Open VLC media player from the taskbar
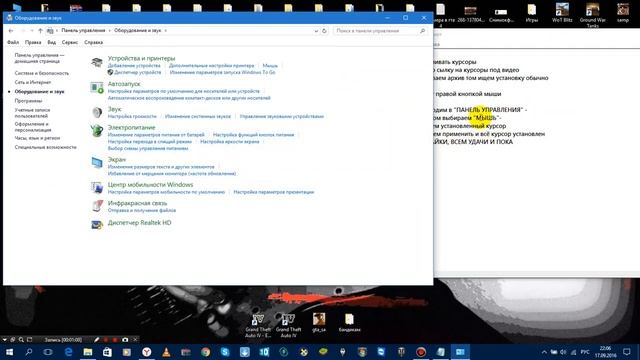640x360 pixels. tap(166, 352)
